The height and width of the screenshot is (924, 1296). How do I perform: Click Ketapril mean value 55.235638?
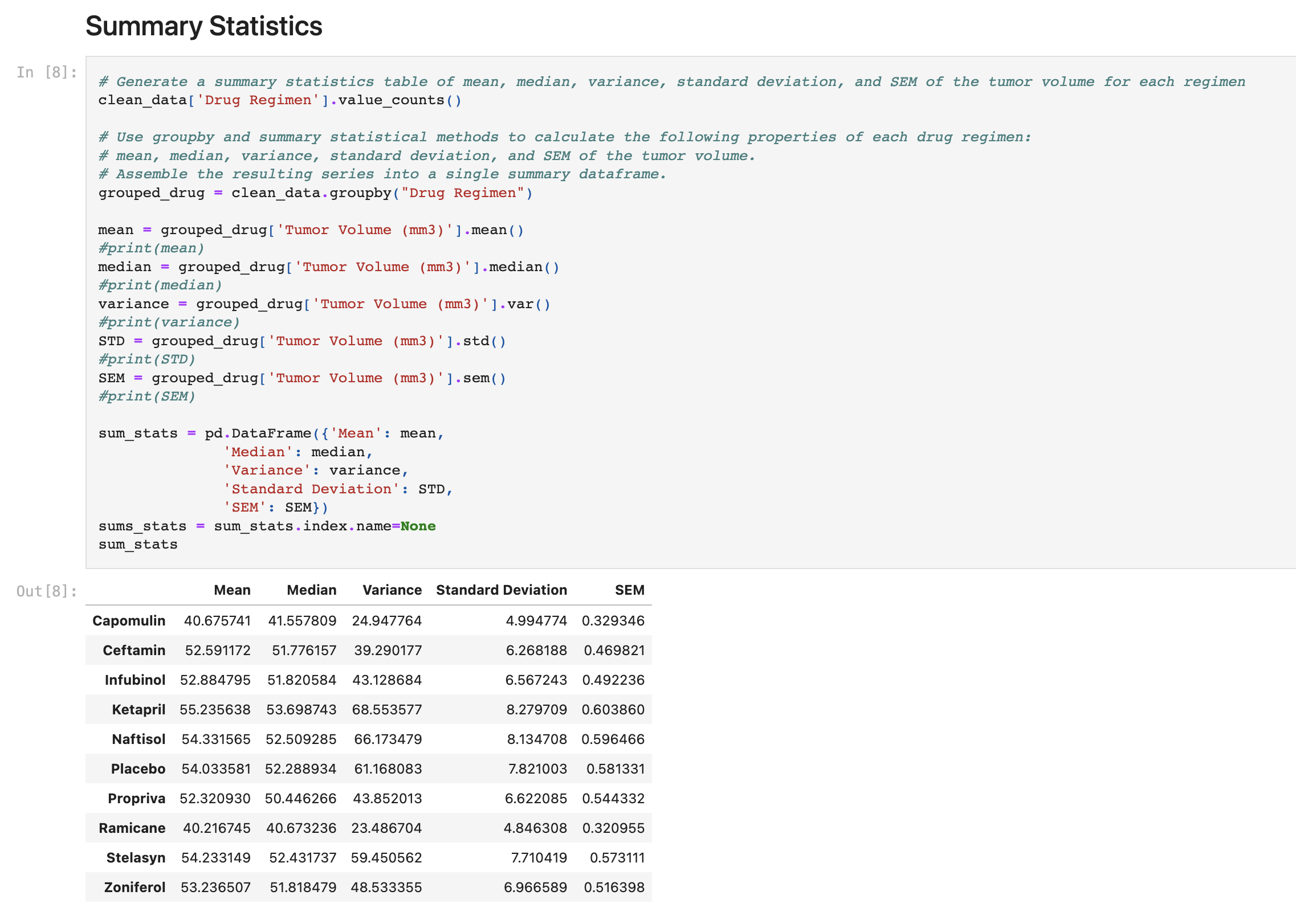(215, 710)
